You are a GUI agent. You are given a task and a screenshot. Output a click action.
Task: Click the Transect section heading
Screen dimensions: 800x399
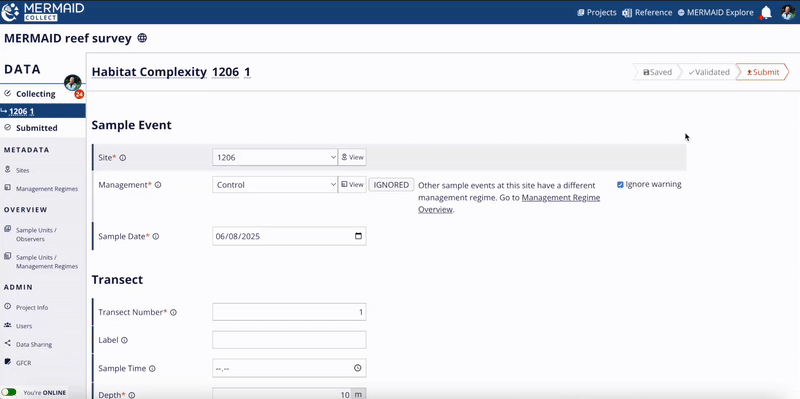coord(117,280)
